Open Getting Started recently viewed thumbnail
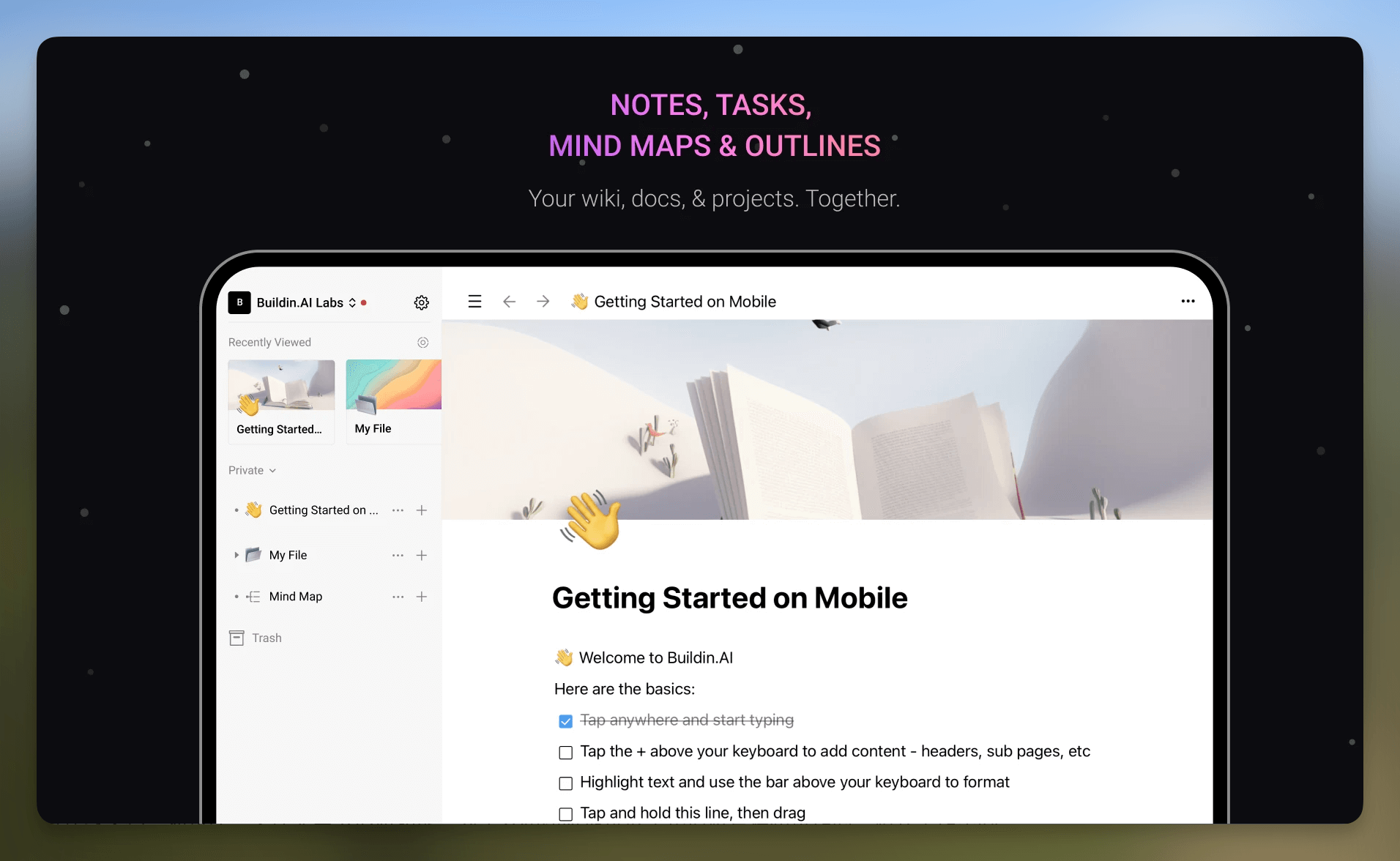 pyautogui.click(x=281, y=400)
